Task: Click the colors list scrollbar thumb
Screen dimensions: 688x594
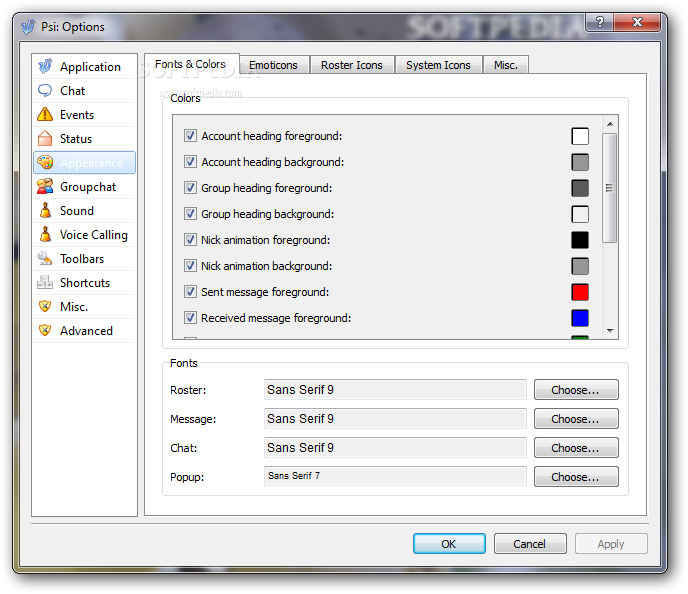Action: pos(609,188)
